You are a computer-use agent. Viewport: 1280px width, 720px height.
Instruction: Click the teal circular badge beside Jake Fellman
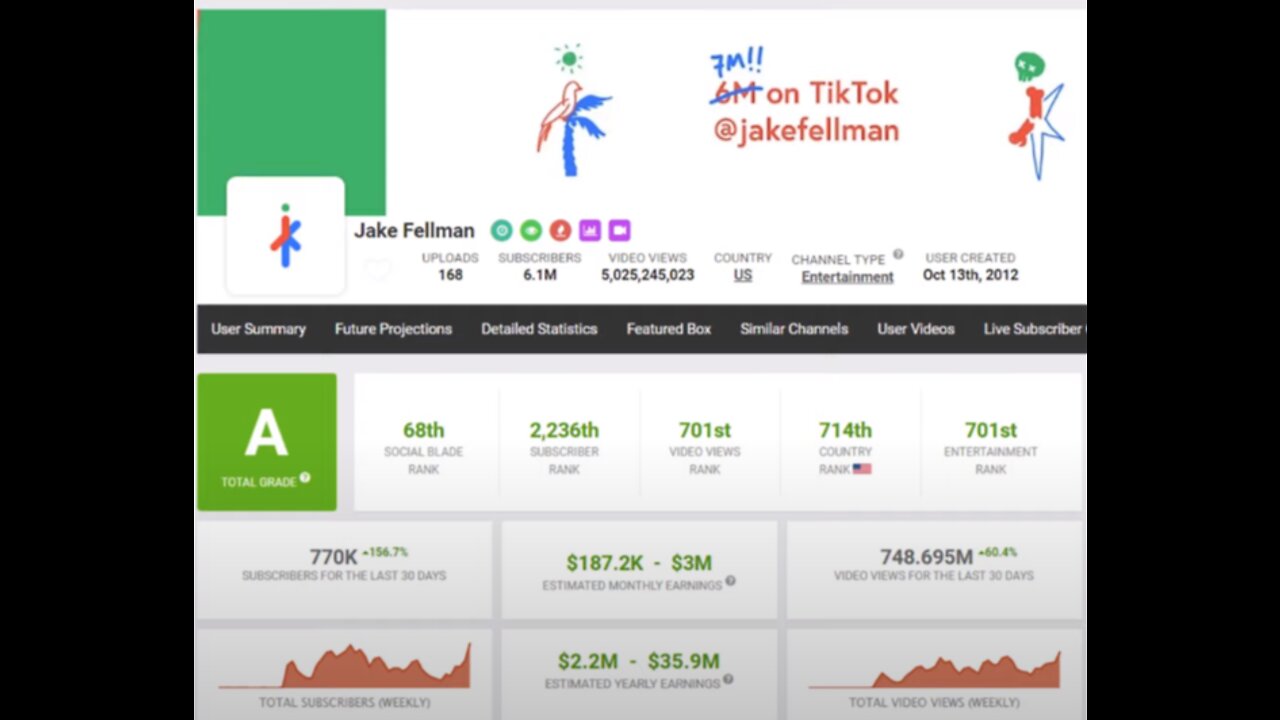point(501,231)
